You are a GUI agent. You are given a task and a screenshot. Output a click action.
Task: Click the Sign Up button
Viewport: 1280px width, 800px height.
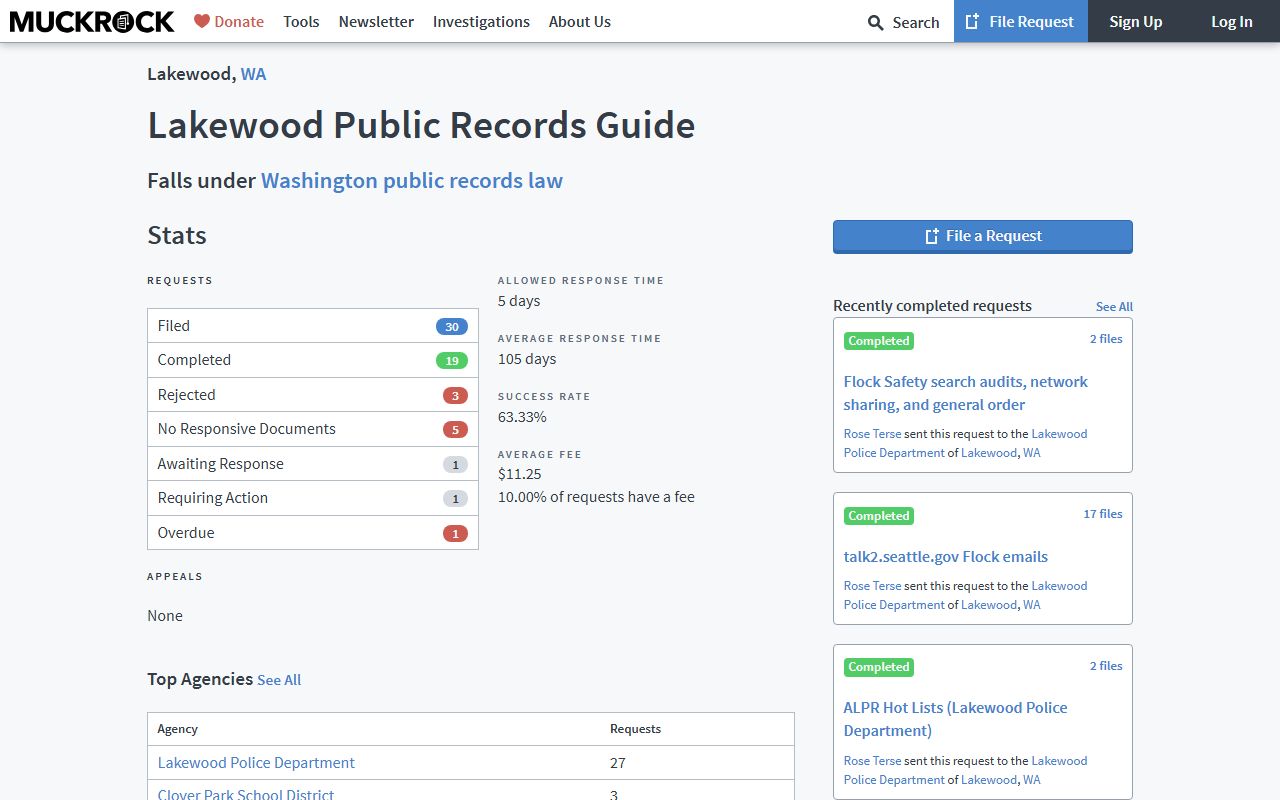[1135, 21]
